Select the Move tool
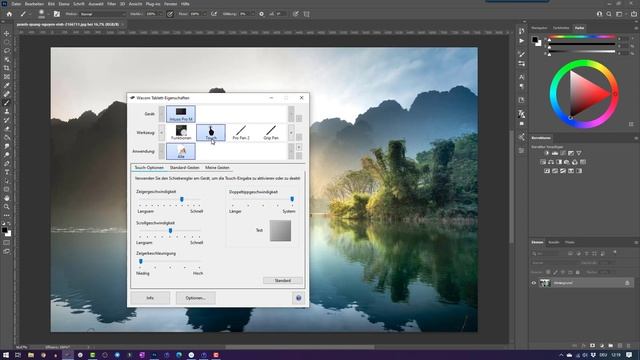The width and height of the screenshot is (640, 360). (7, 33)
